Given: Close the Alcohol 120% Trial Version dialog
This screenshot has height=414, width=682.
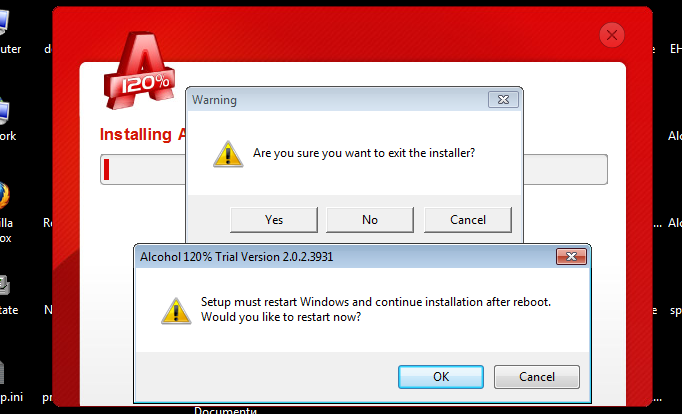Looking at the screenshot, I should [571, 257].
